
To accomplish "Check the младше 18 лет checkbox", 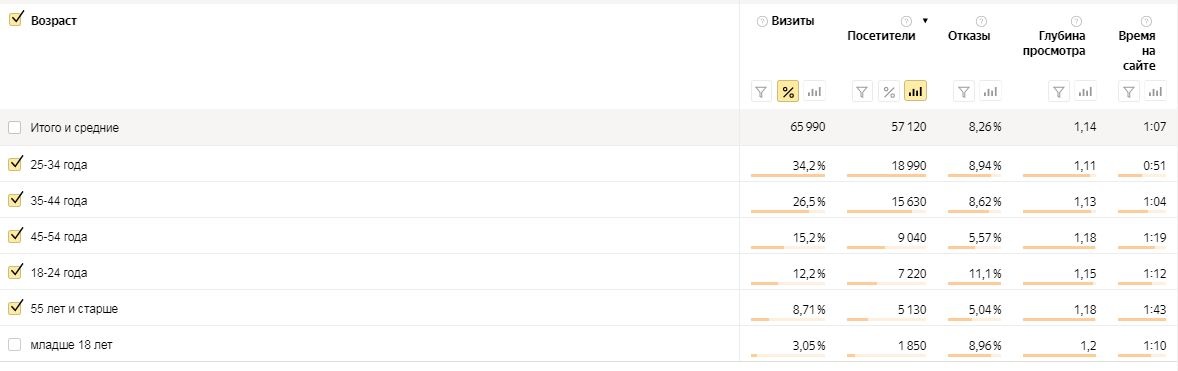I will pos(14,345).
